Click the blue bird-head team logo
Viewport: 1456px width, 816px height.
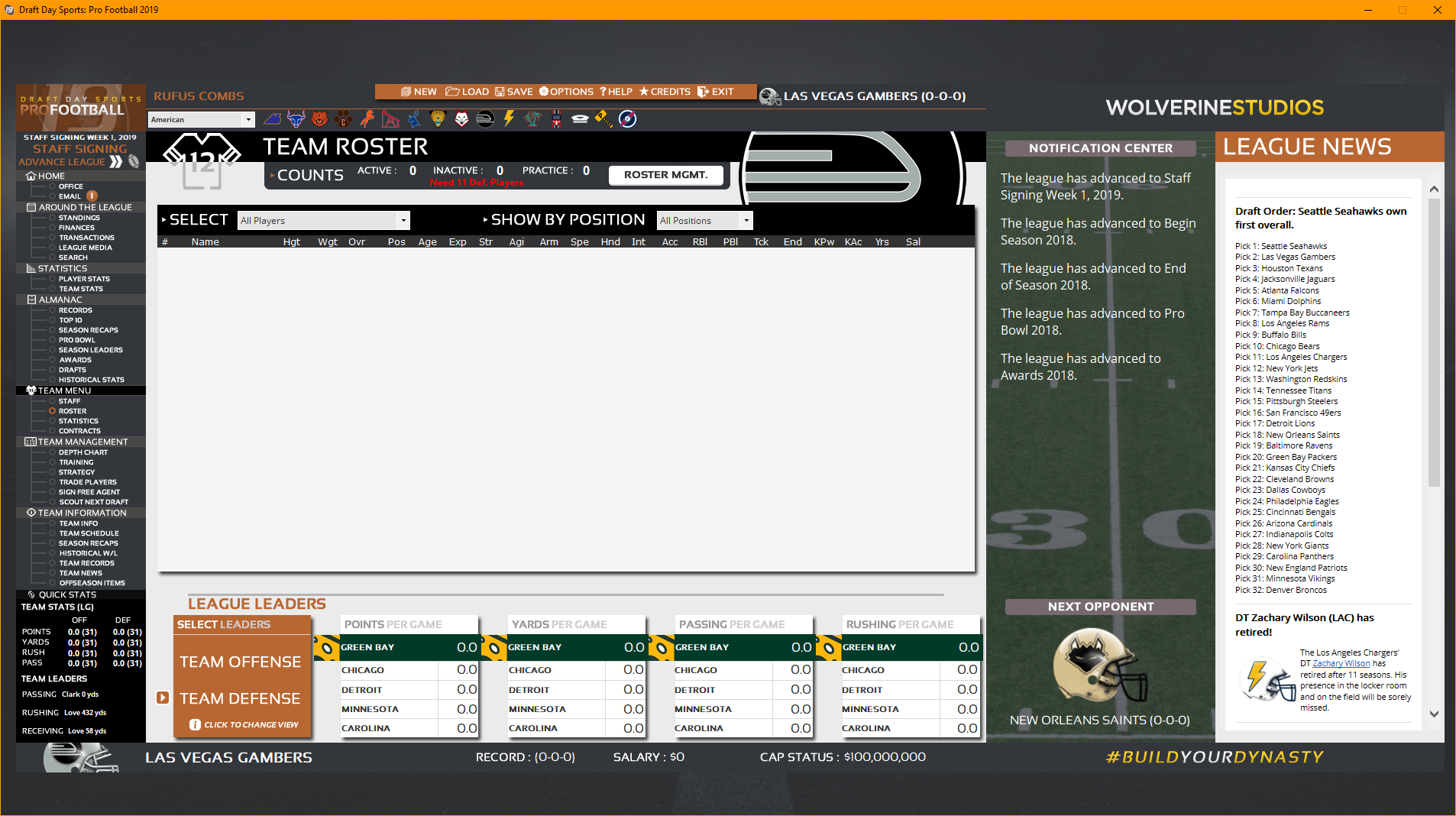[x=273, y=119]
